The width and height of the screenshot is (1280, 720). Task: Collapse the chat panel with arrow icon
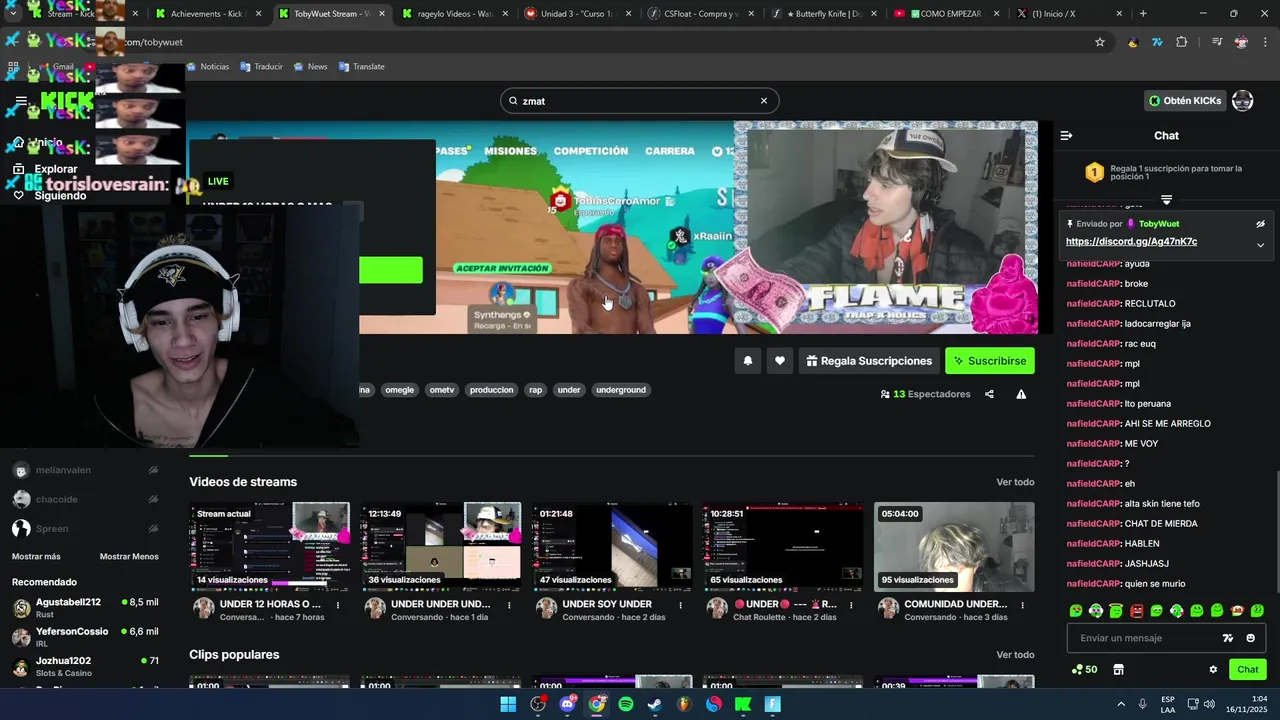pyautogui.click(x=1066, y=135)
